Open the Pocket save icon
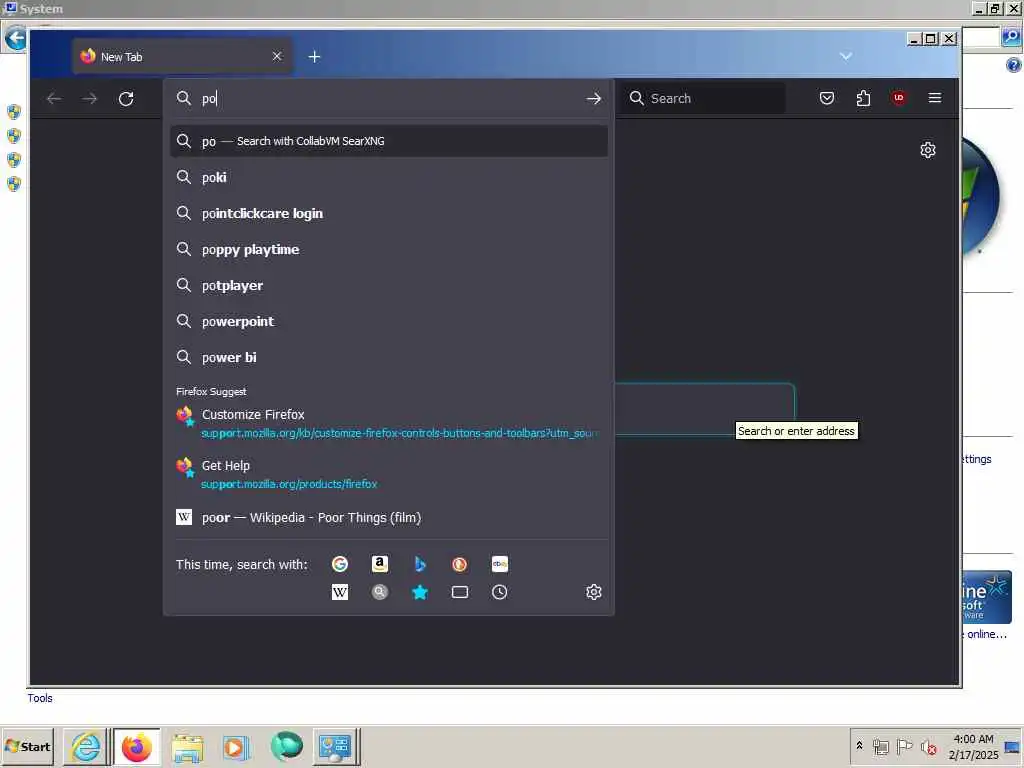The height and width of the screenshot is (768, 1024). [827, 98]
